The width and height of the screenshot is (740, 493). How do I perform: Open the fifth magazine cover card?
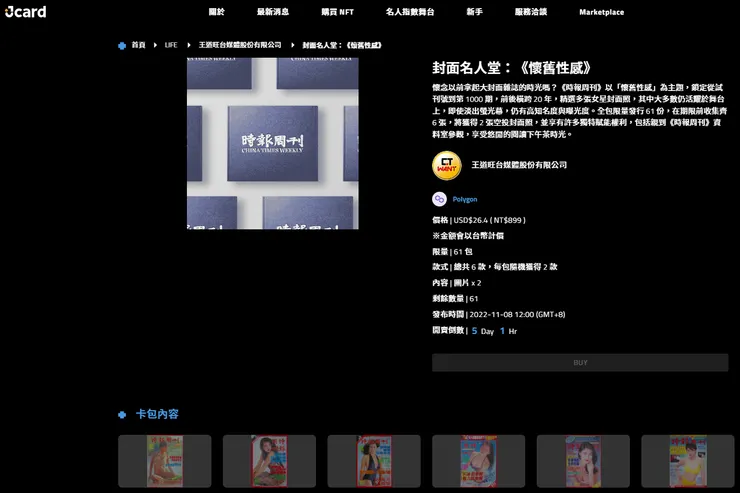click(x=583, y=461)
